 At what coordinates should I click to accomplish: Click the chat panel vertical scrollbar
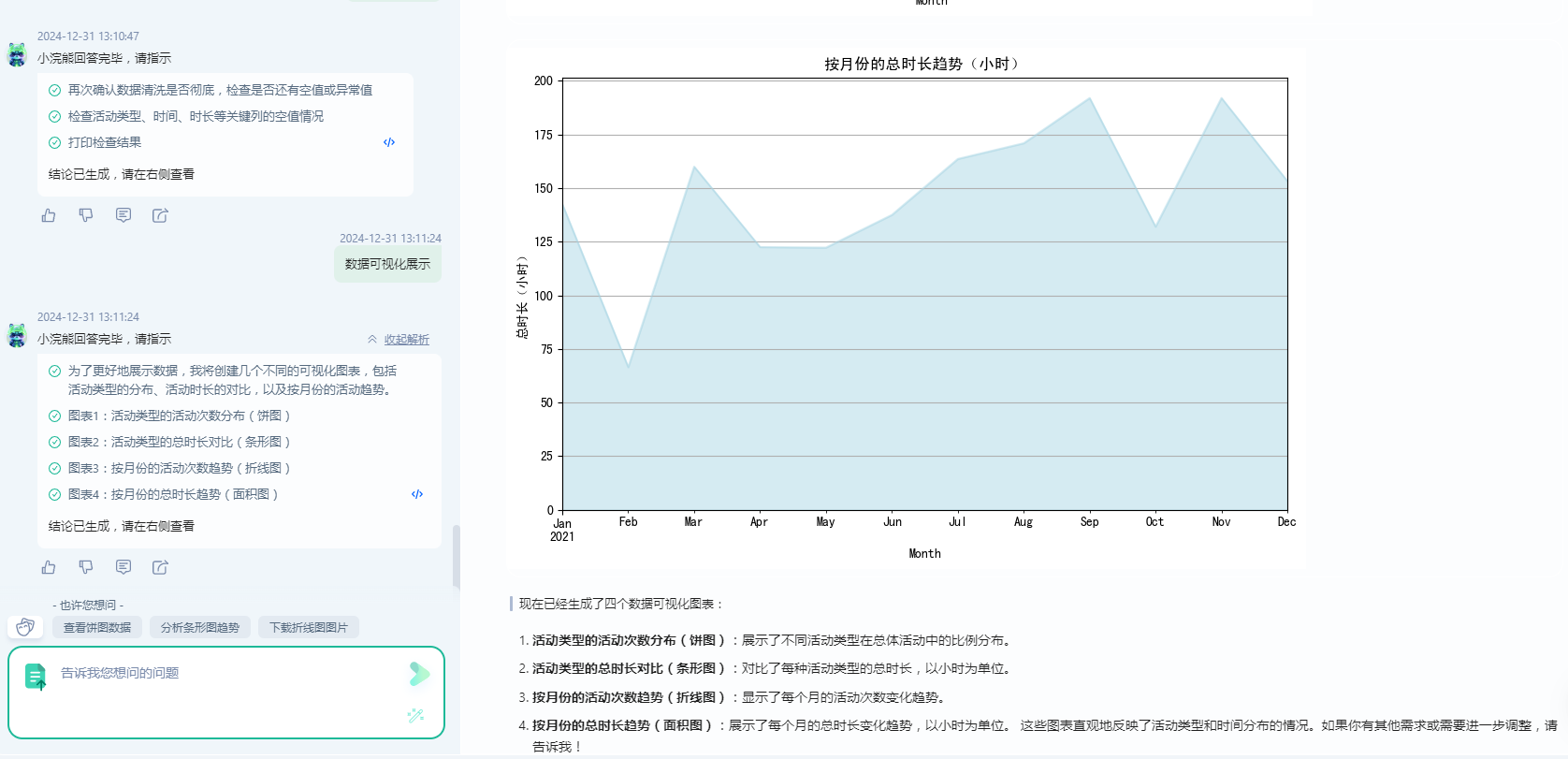click(x=457, y=556)
